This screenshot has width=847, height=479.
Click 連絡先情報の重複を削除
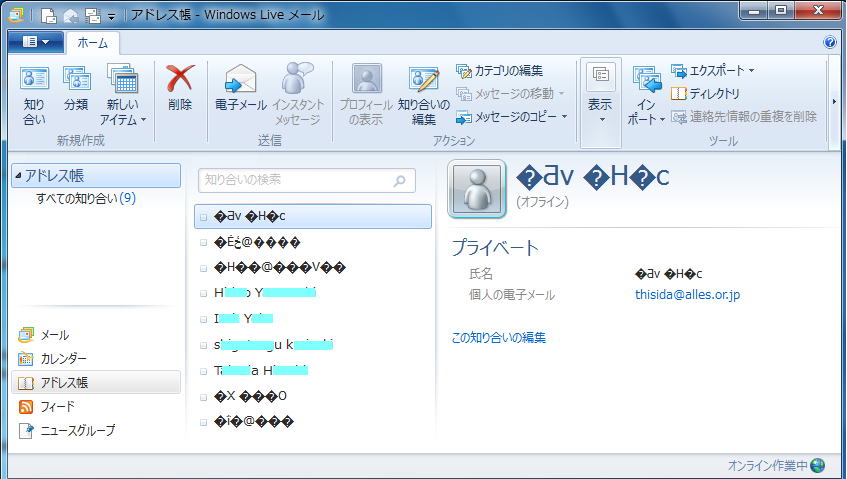click(x=744, y=117)
